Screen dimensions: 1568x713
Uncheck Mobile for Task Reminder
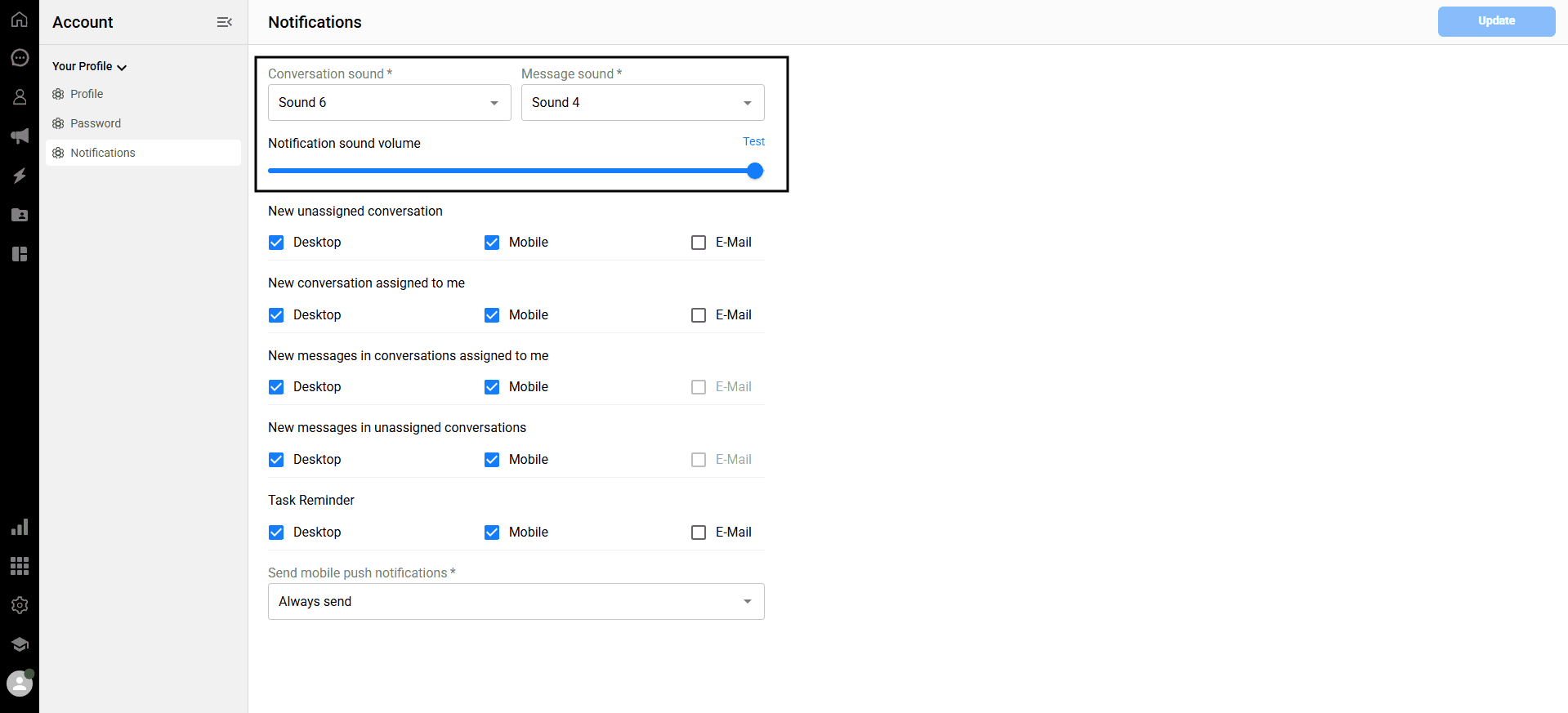pos(492,533)
